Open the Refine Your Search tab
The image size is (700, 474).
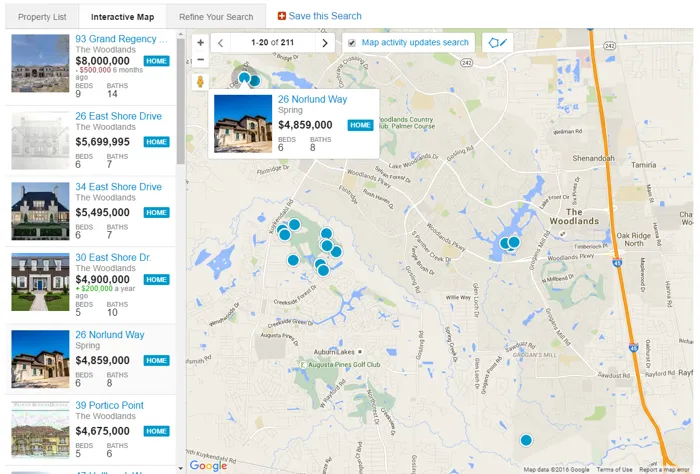pos(216,17)
